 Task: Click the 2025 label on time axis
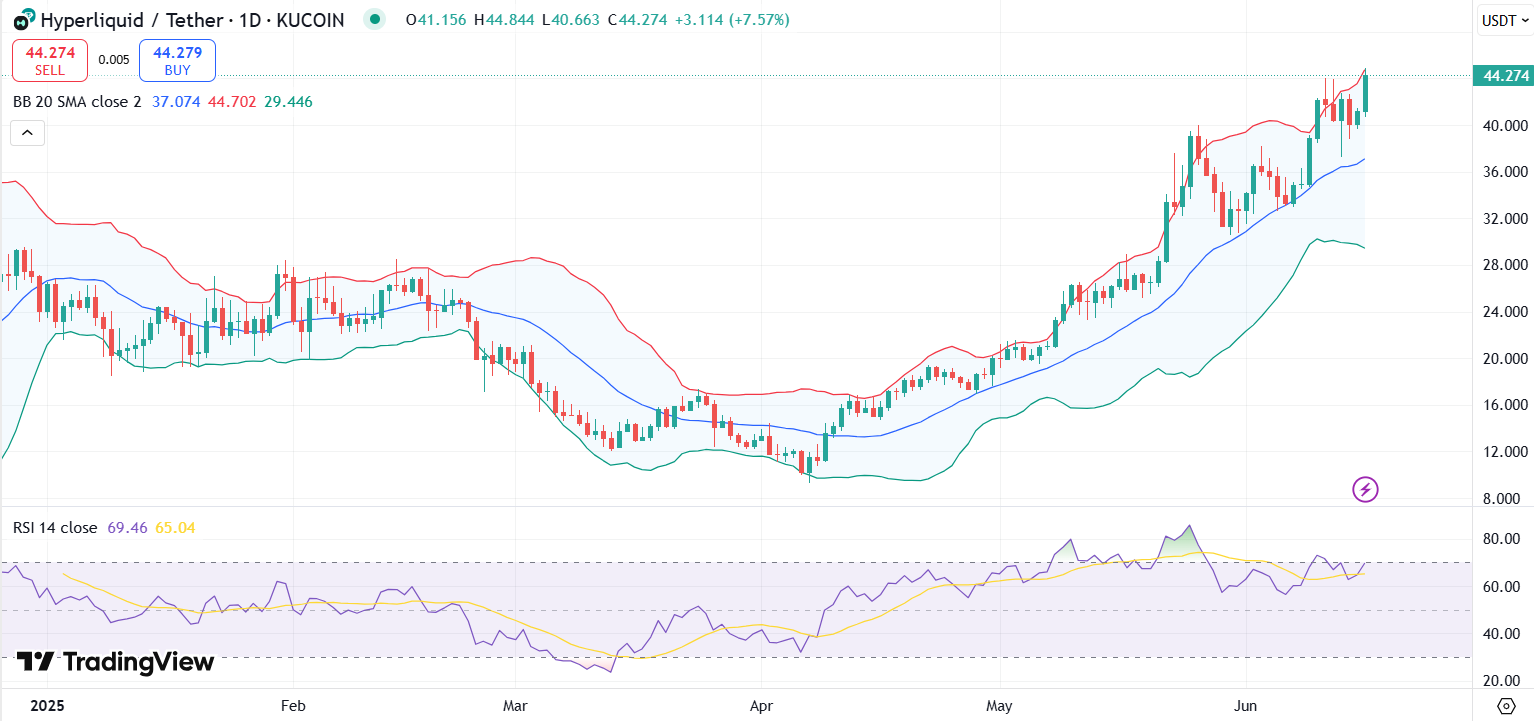pos(47,706)
